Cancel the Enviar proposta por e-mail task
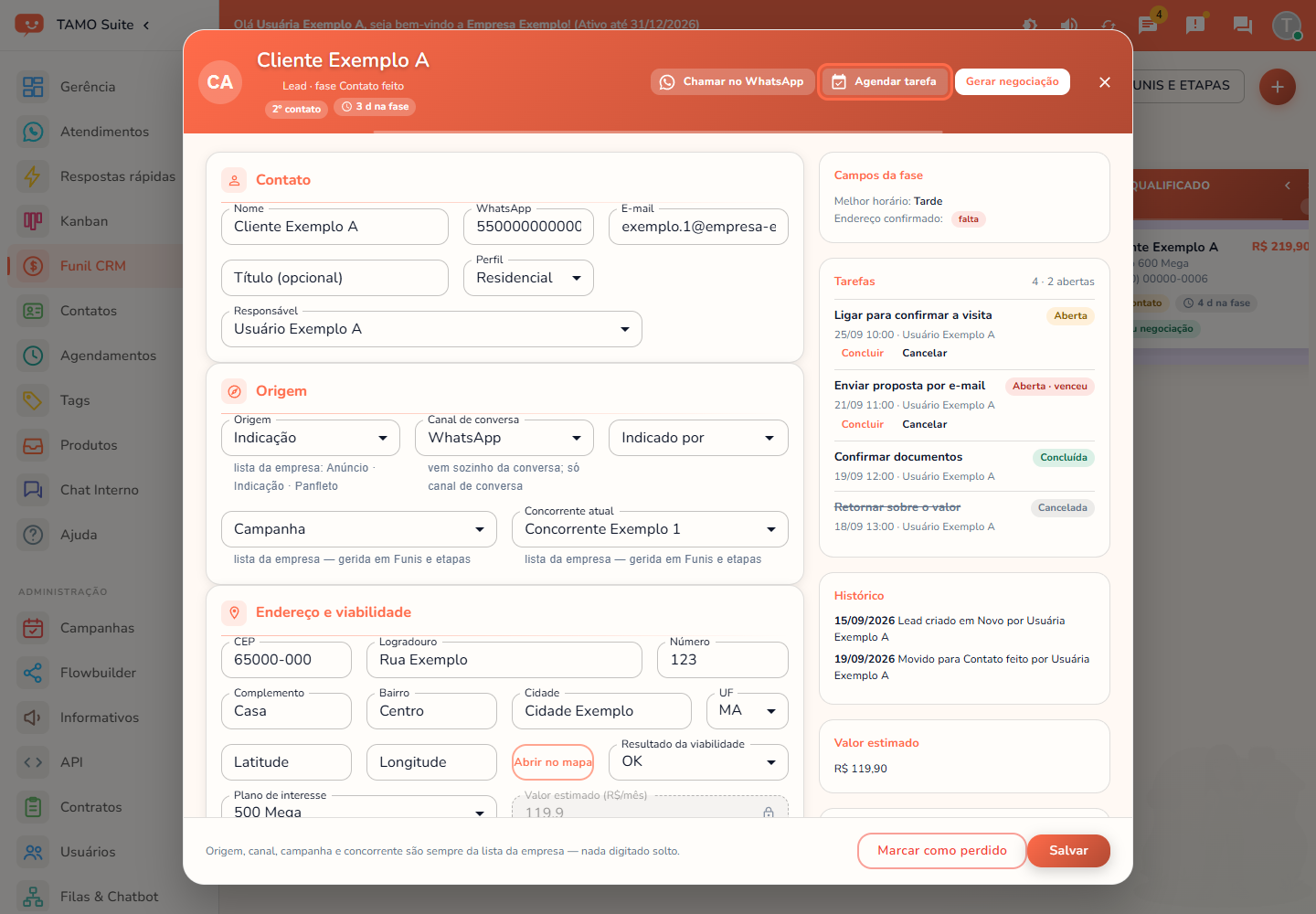1316x914 pixels. pyautogui.click(x=925, y=424)
